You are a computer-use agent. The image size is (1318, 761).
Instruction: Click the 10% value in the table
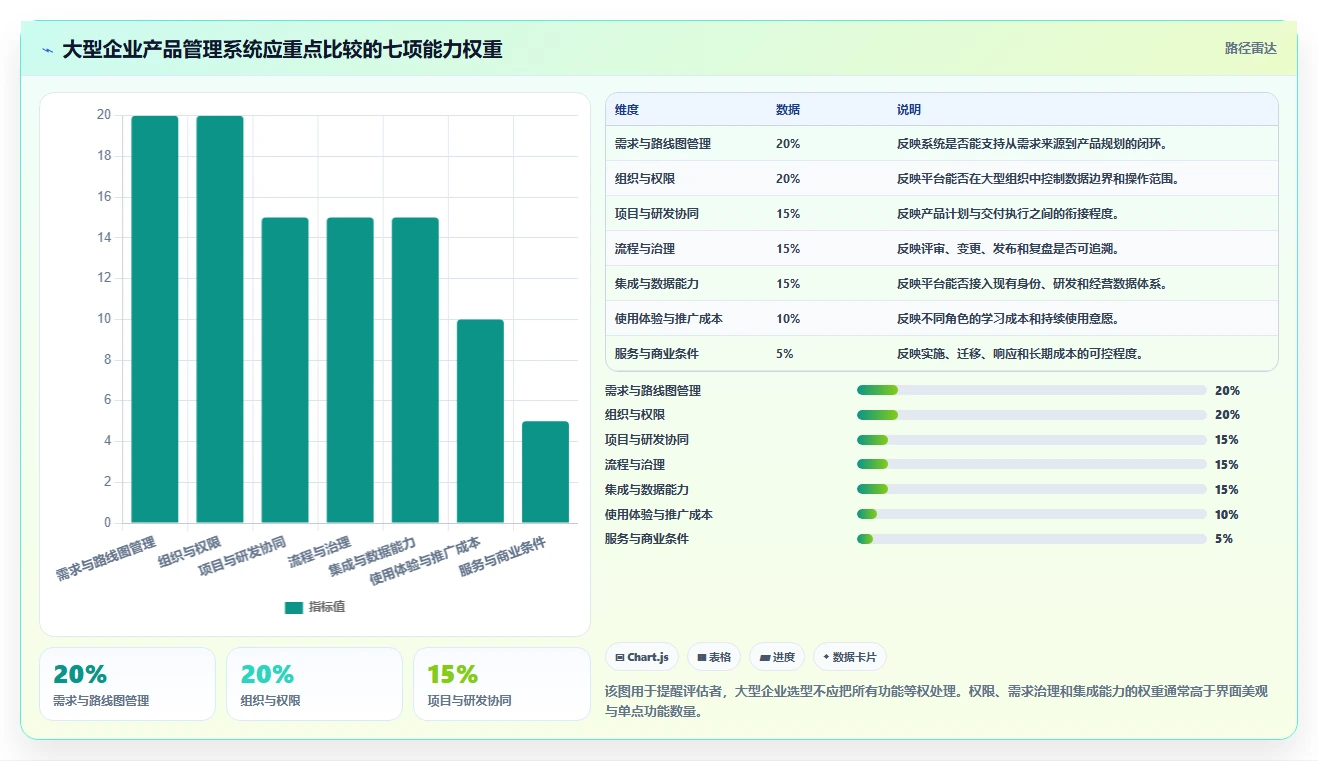pos(788,319)
